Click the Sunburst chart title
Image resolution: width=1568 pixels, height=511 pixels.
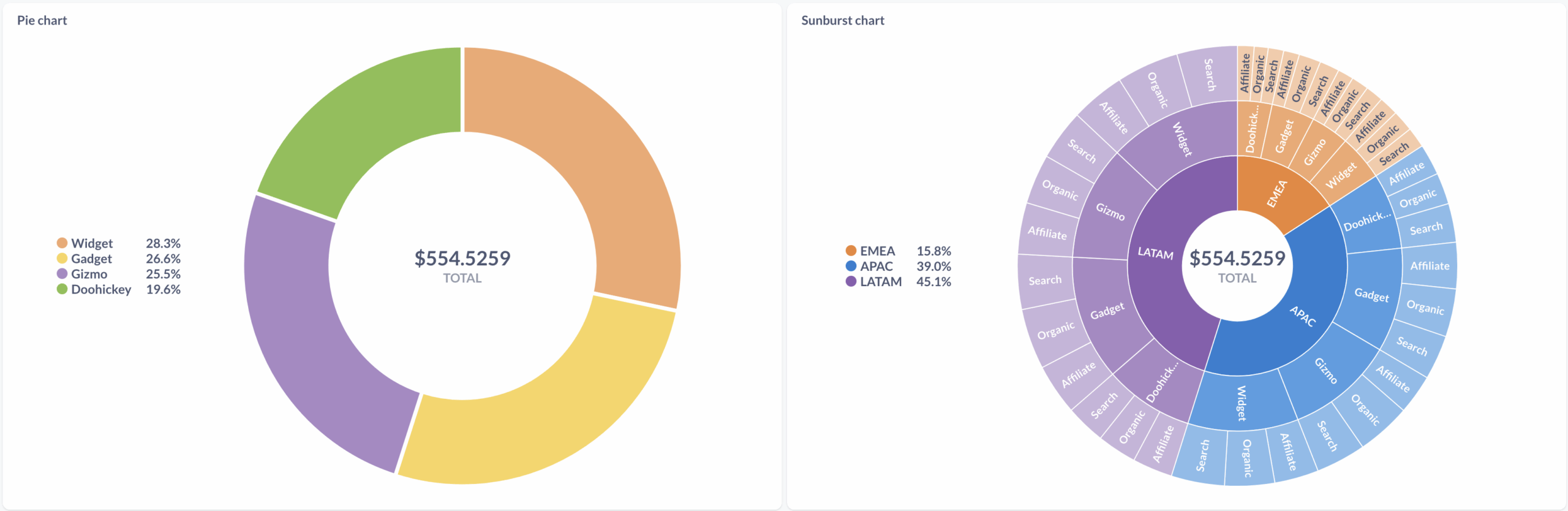coord(843,20)
